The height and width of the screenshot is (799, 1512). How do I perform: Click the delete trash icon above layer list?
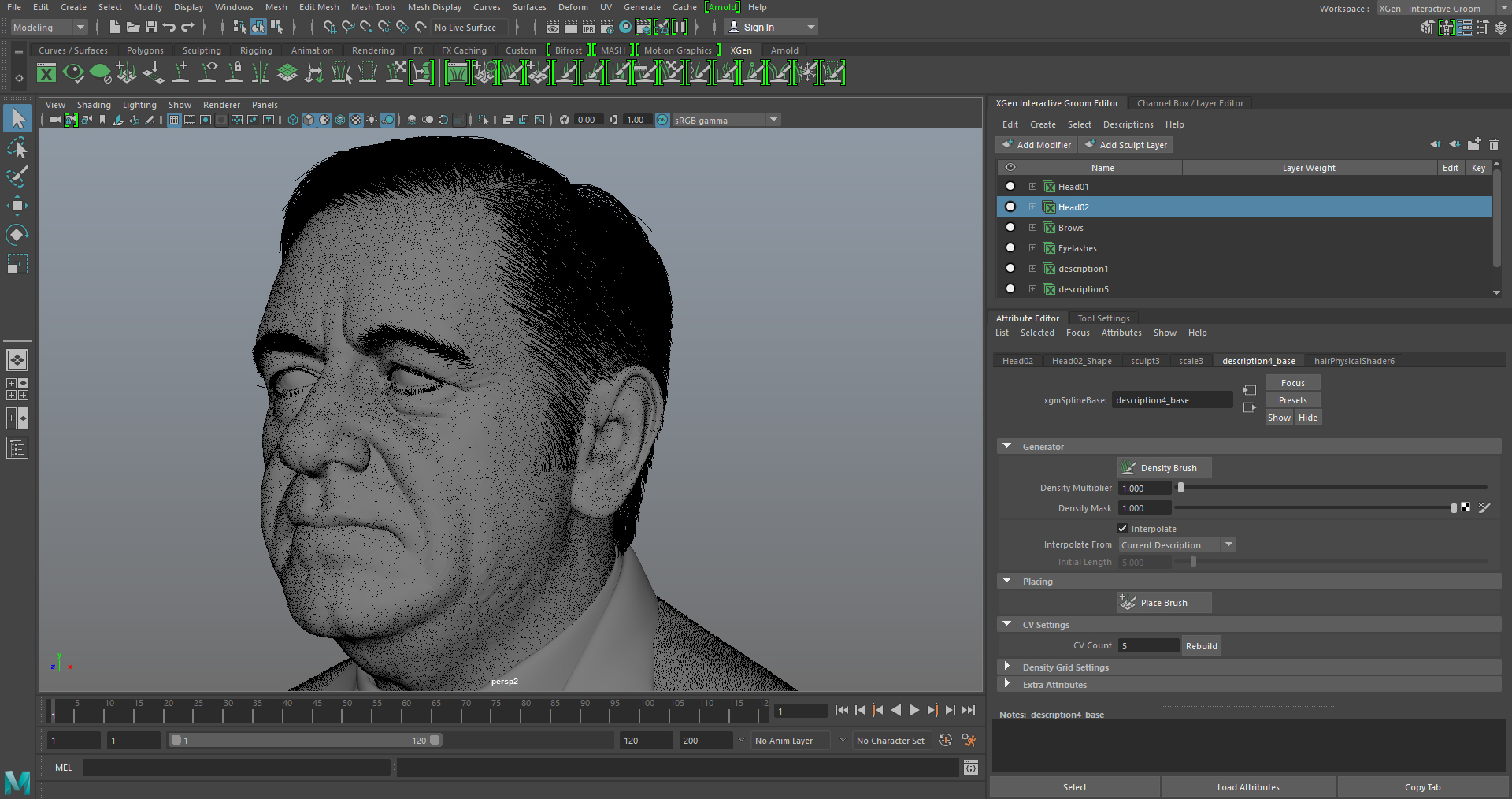[x=1494, y=144]
